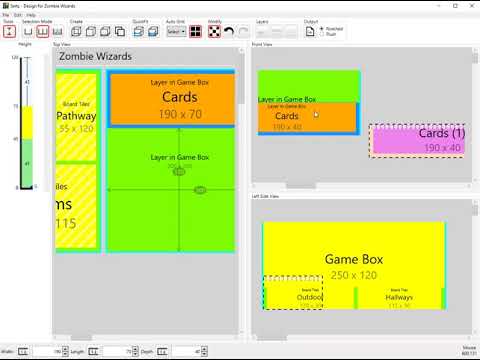Select the Stacked output radio button
Screen dimensions: 480x360
pos(322,29)
